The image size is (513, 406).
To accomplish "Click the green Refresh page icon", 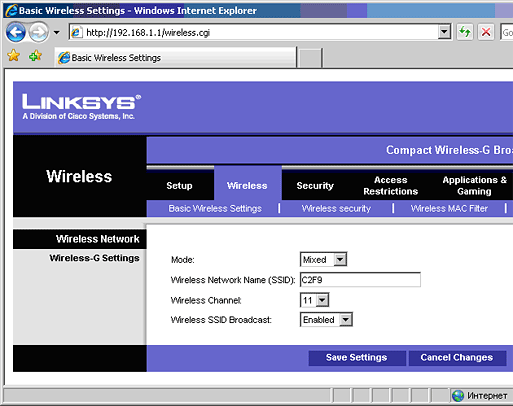I will (x=465, y=32).
